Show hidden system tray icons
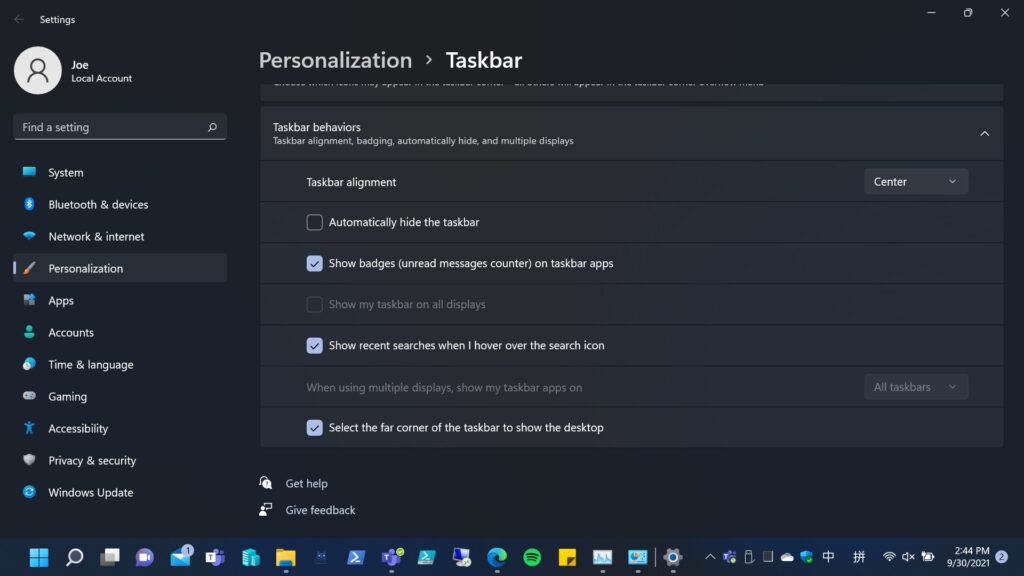 click(x=710, y=557)
